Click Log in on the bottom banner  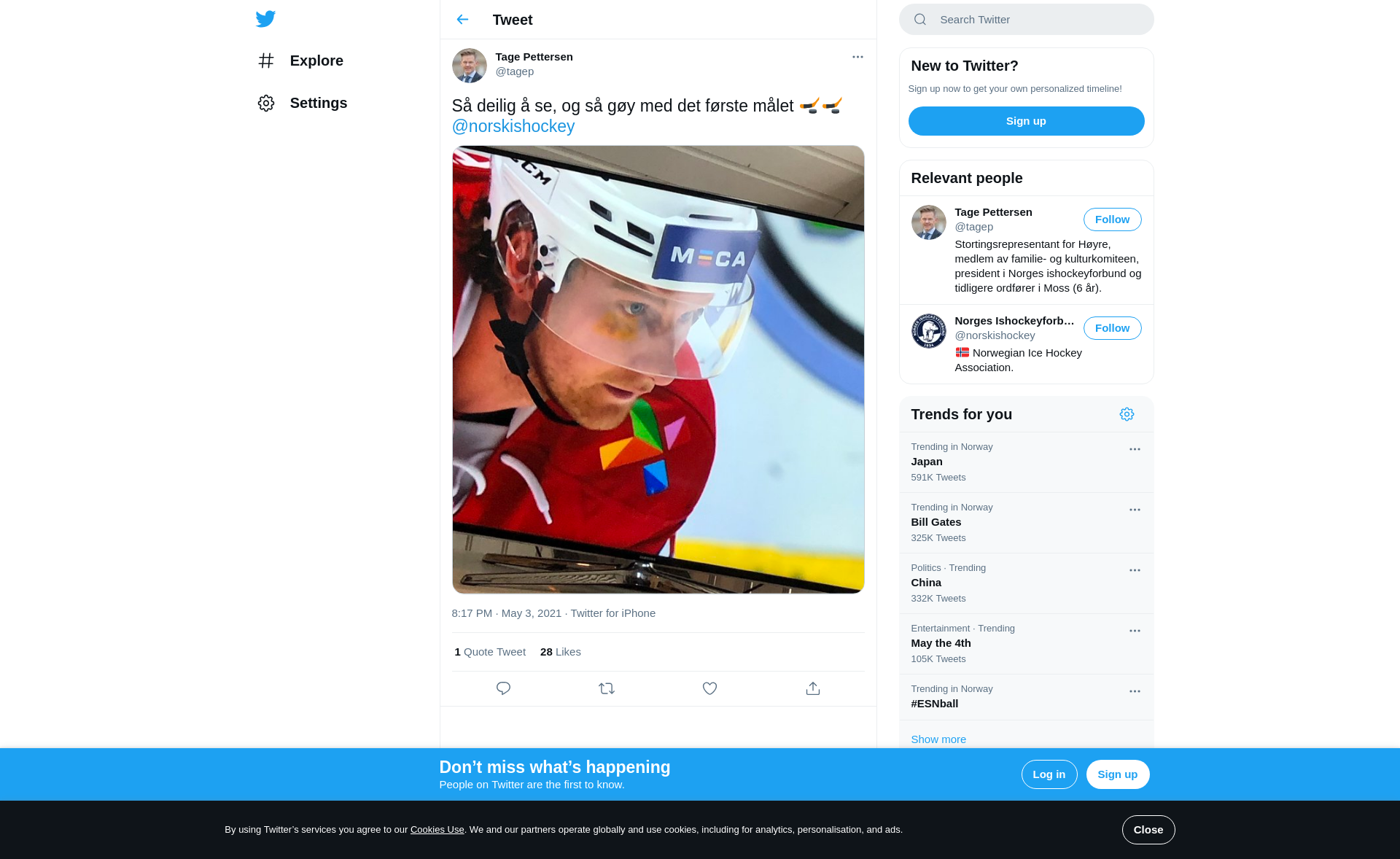[x=1049, y=774]
